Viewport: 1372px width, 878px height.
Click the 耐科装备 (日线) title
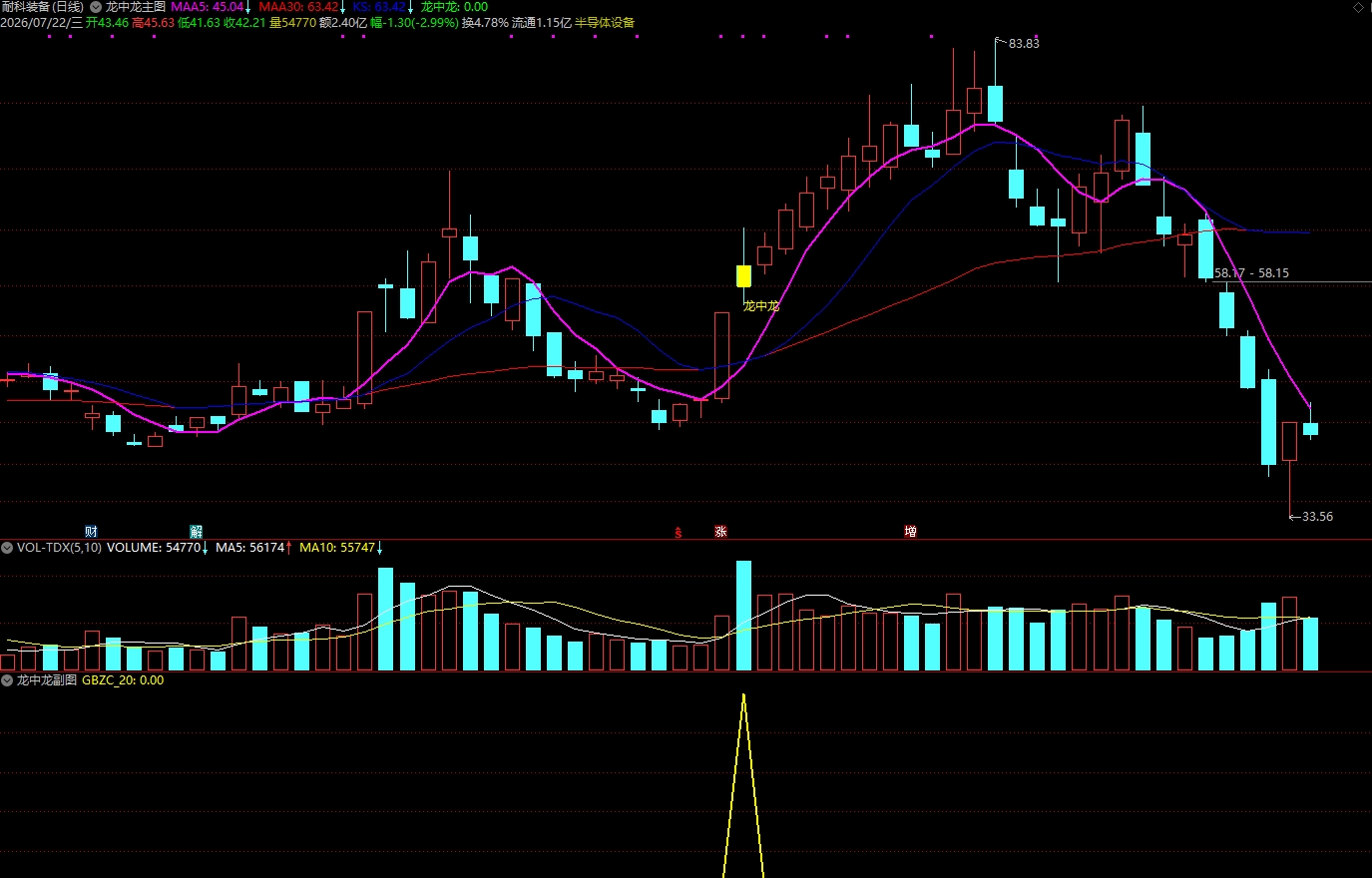pyautogui.click(x=43, y=7)
